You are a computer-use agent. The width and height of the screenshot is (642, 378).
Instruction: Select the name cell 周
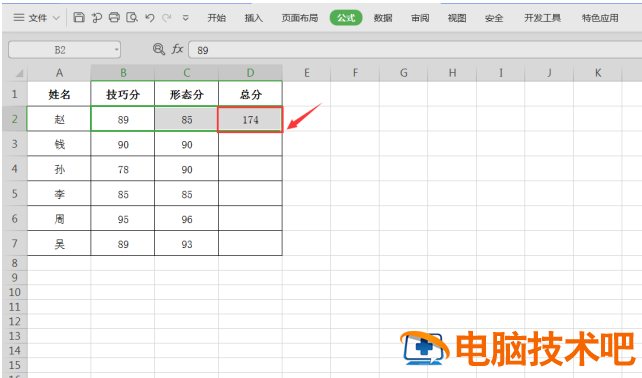click(x=59, y=219)
